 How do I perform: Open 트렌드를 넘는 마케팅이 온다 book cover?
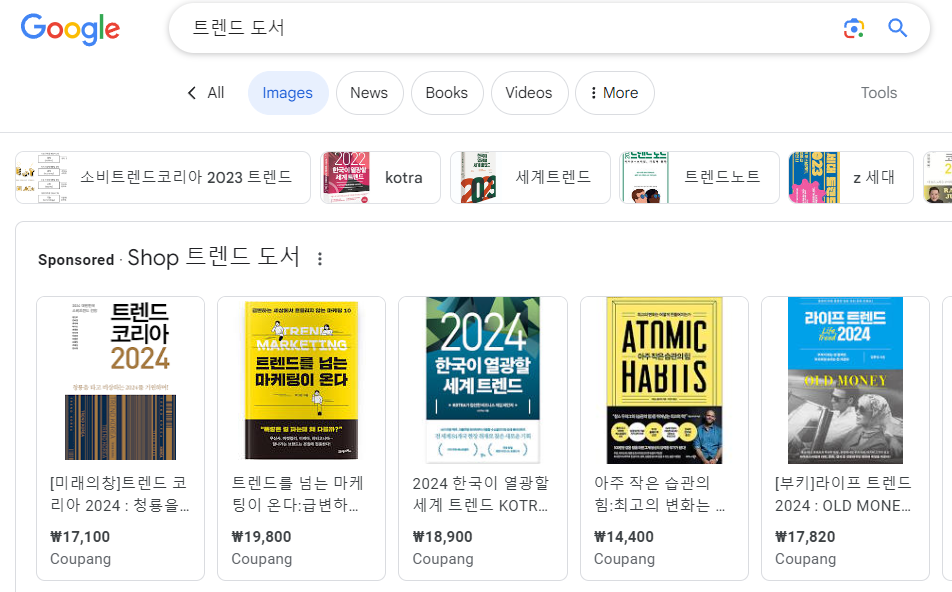pos(302,381)
